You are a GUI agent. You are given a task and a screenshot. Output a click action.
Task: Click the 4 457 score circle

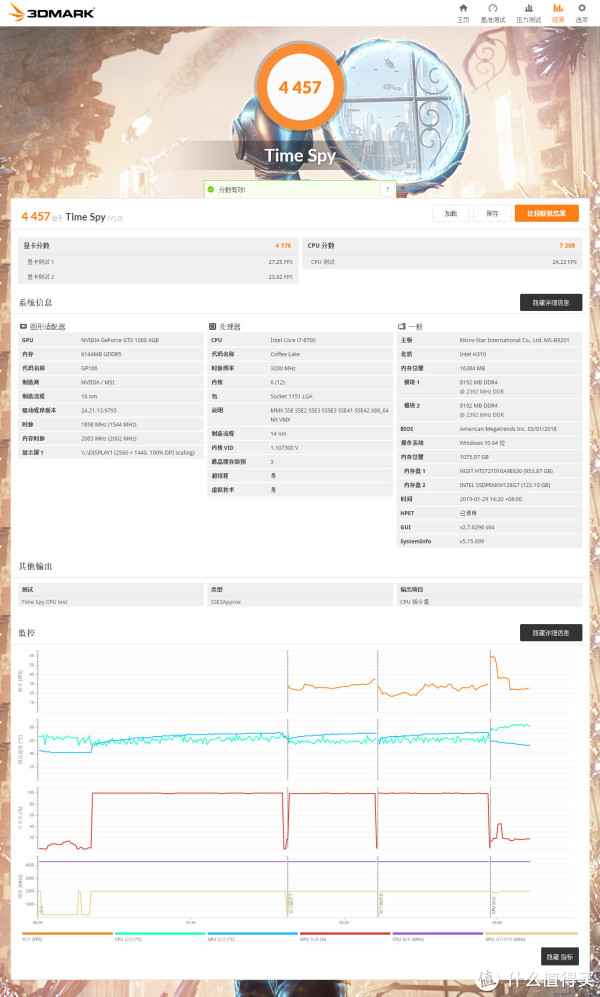click(299, 86)
